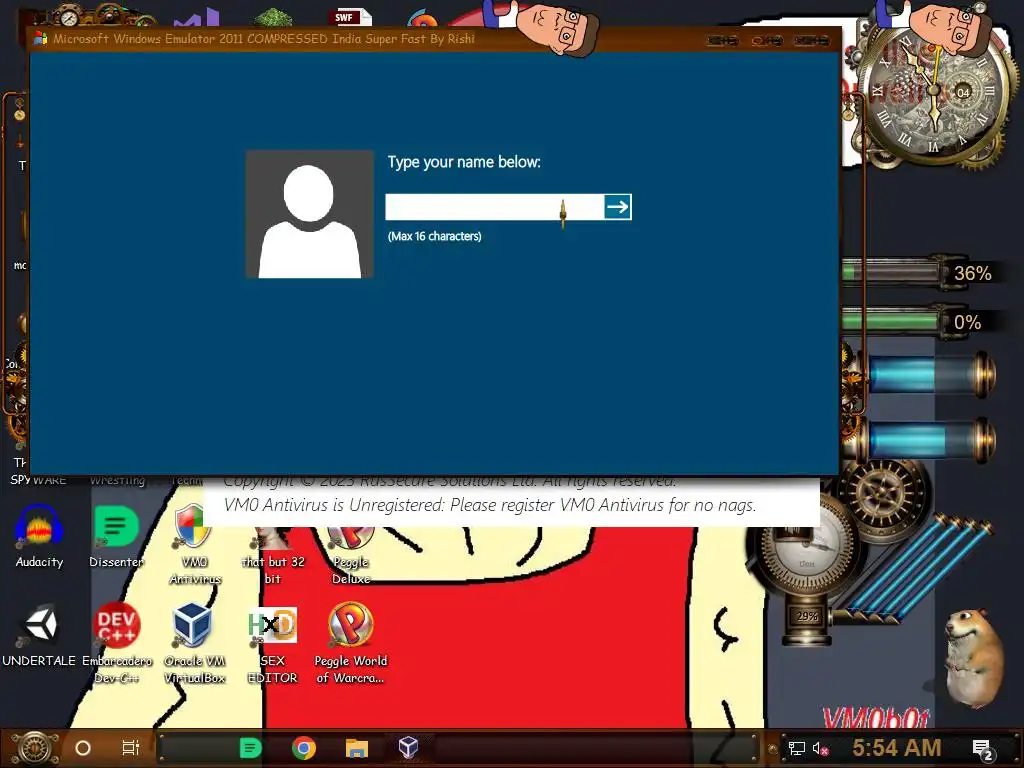Click the SWF file desktop icon
The image size is (1024, 768).
tap(353, 18)
